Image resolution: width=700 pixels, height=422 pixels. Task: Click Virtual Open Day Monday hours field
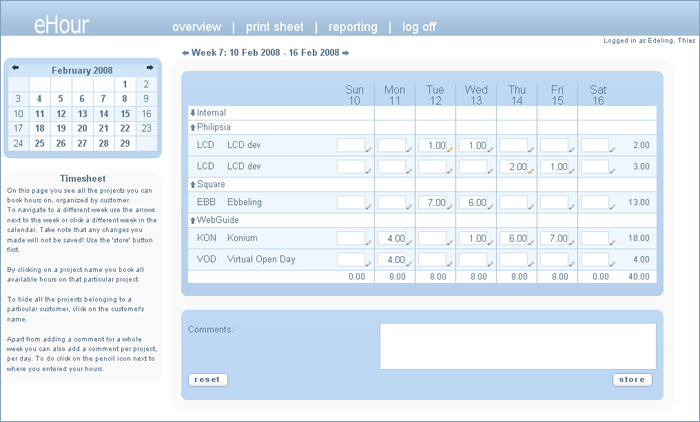click(392, 259)
